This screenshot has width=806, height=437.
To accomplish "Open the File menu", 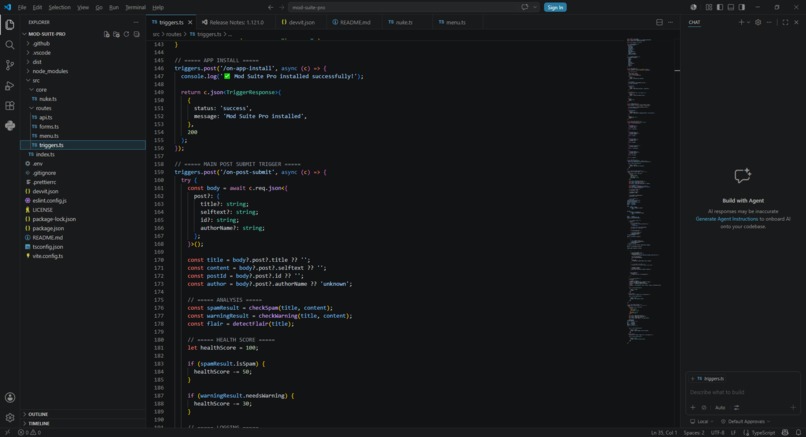I will pos(22,7).
